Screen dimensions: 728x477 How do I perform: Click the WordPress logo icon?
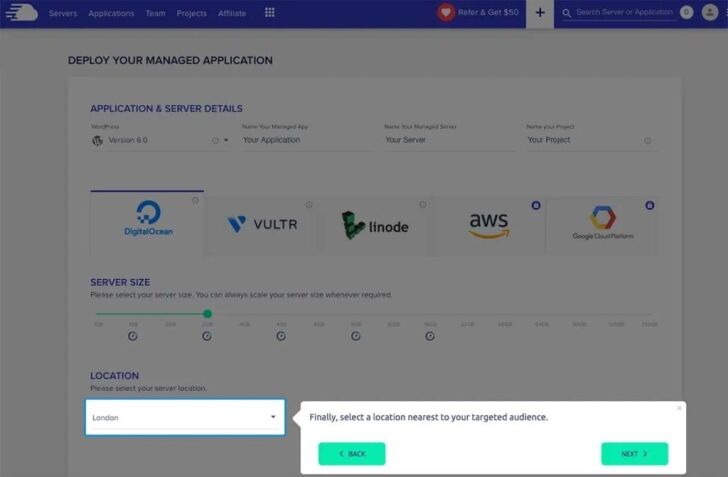[x=97, y=140]
